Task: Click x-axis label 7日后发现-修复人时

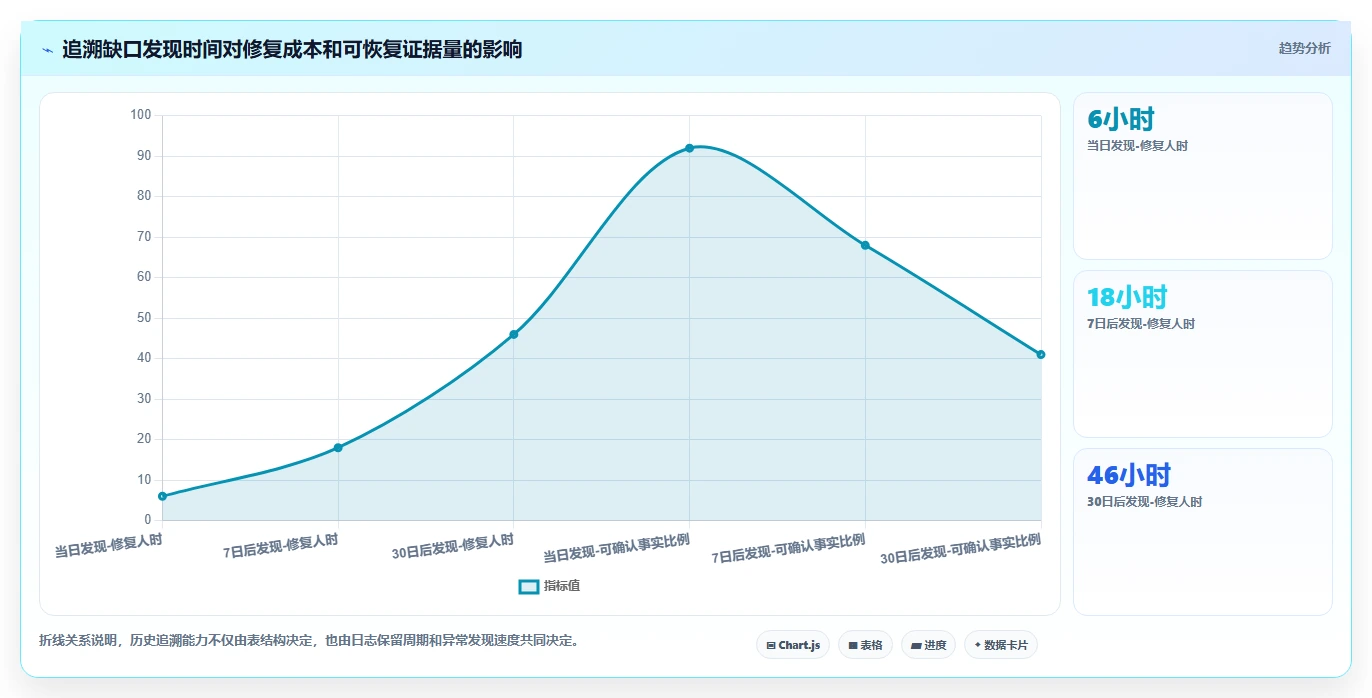Action: pyautogui.click(x=281, y=545)
